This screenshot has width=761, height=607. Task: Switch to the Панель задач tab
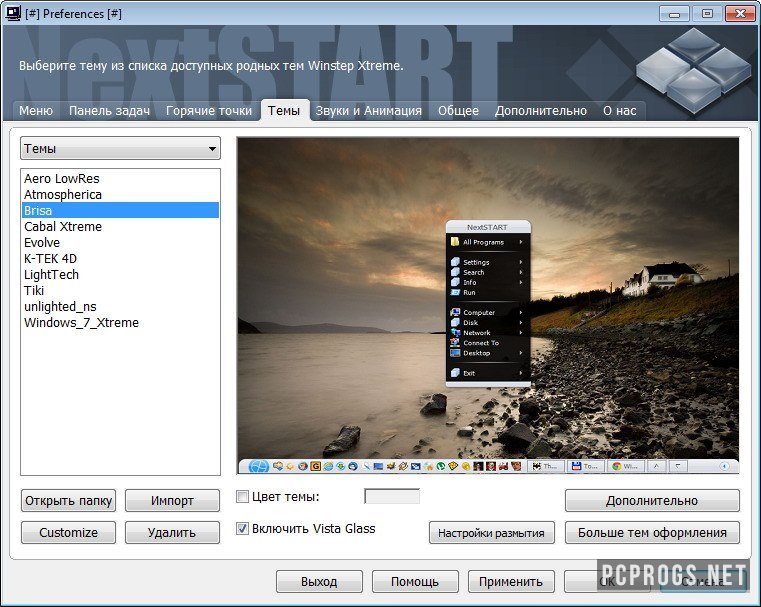tap(109, 111)
